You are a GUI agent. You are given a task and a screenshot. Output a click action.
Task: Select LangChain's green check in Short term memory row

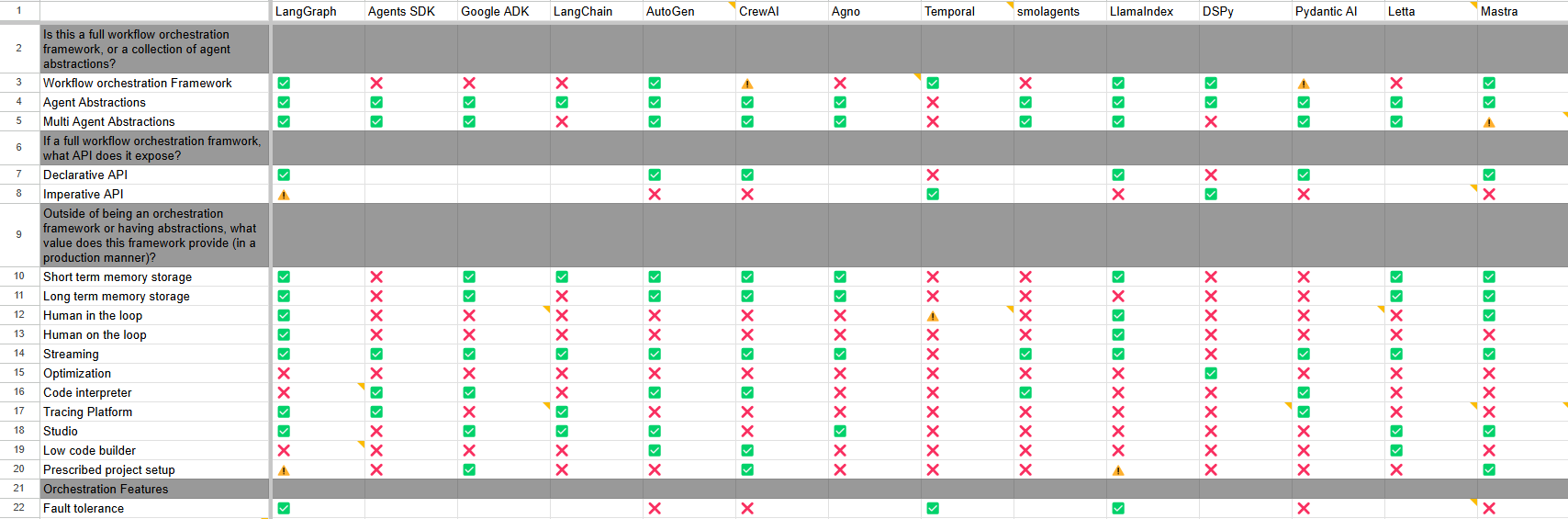[562, 276]
